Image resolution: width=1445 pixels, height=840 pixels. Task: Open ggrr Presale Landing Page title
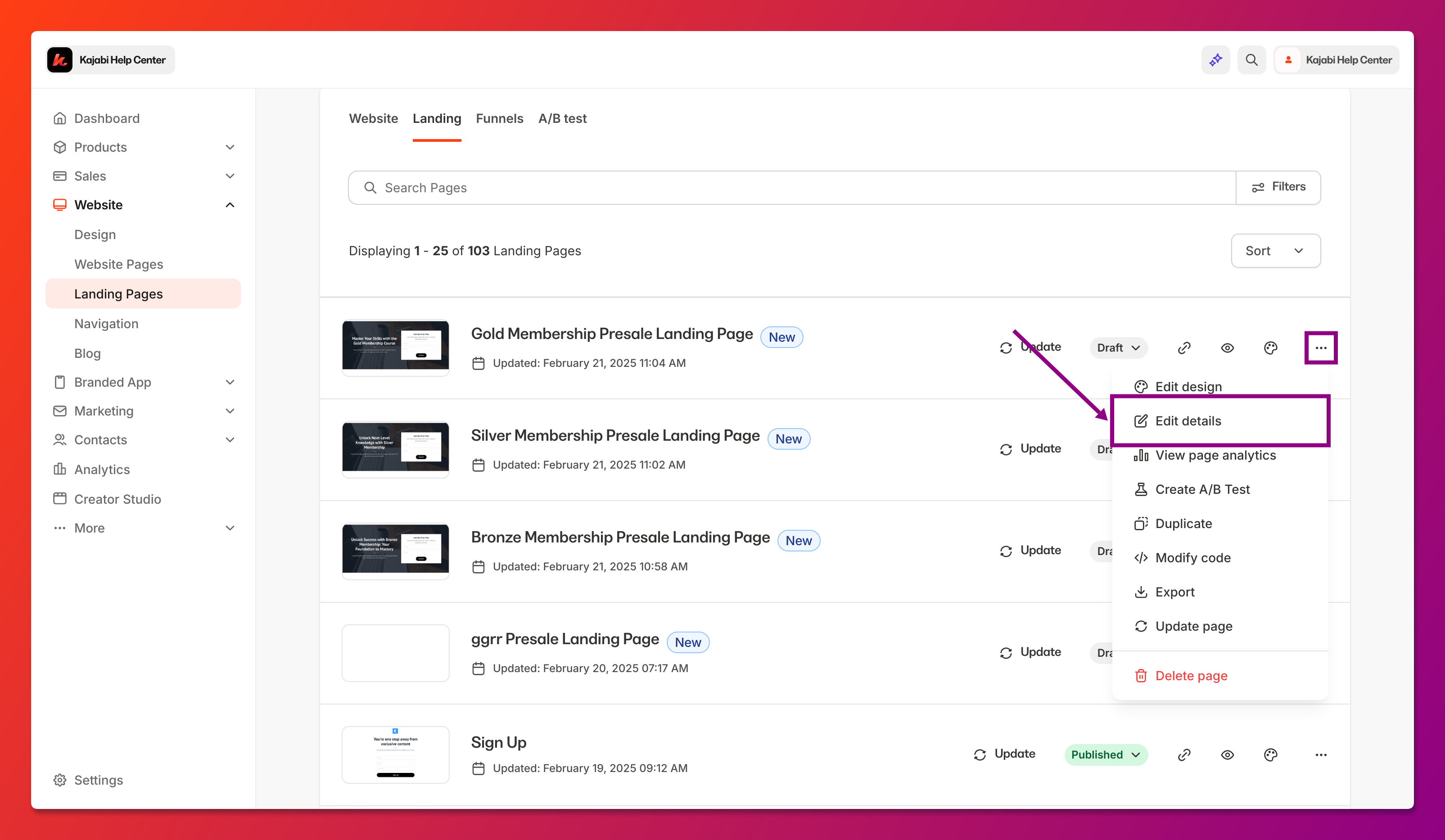pyautogui.click(x=565, y=639)
